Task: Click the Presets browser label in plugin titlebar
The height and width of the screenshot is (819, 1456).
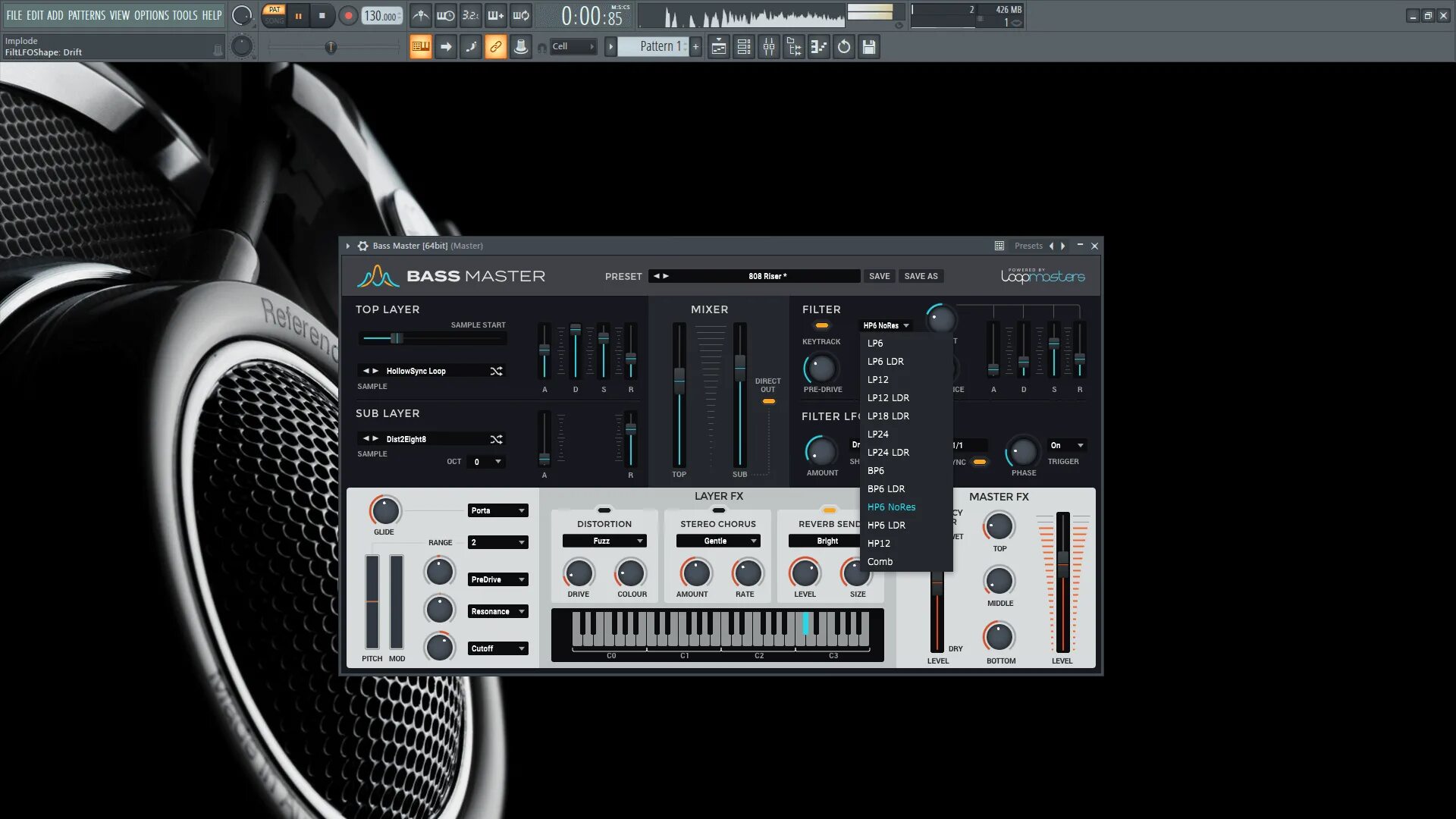Action: [1028, 246]
